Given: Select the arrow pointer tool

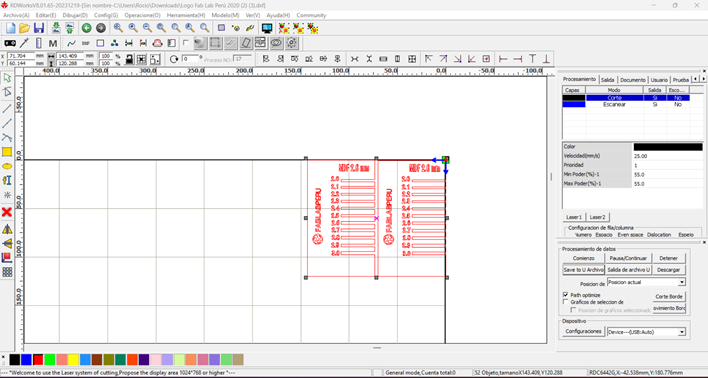Looking at the screenshot, I should coord(7,78).
